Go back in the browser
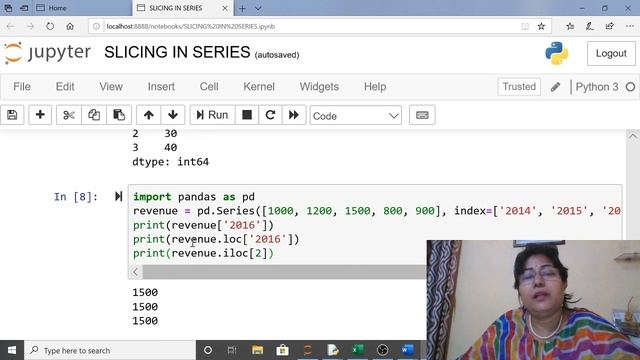Screen dimensions: 640x360 point(10,27)
